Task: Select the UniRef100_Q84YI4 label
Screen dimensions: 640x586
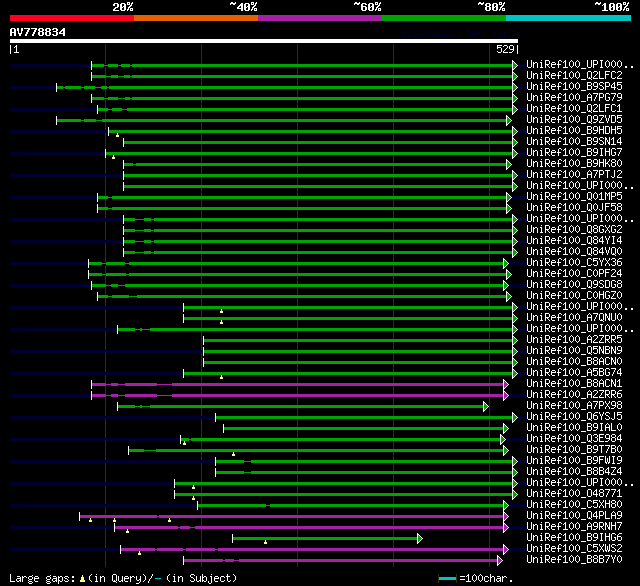Action: (x=574, y=241)
